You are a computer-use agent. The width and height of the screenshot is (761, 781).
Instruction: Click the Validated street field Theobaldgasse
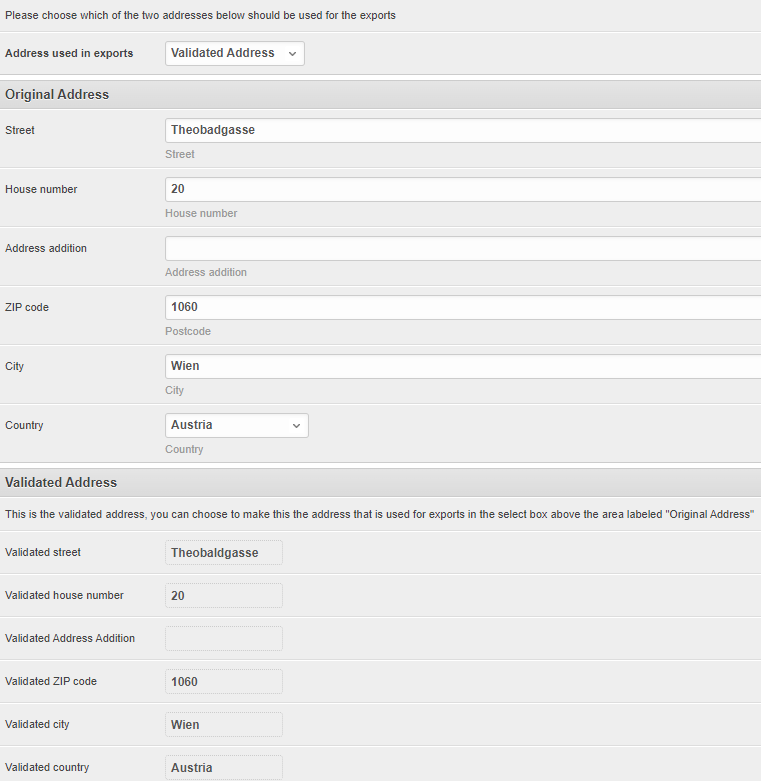click(224, 552)
